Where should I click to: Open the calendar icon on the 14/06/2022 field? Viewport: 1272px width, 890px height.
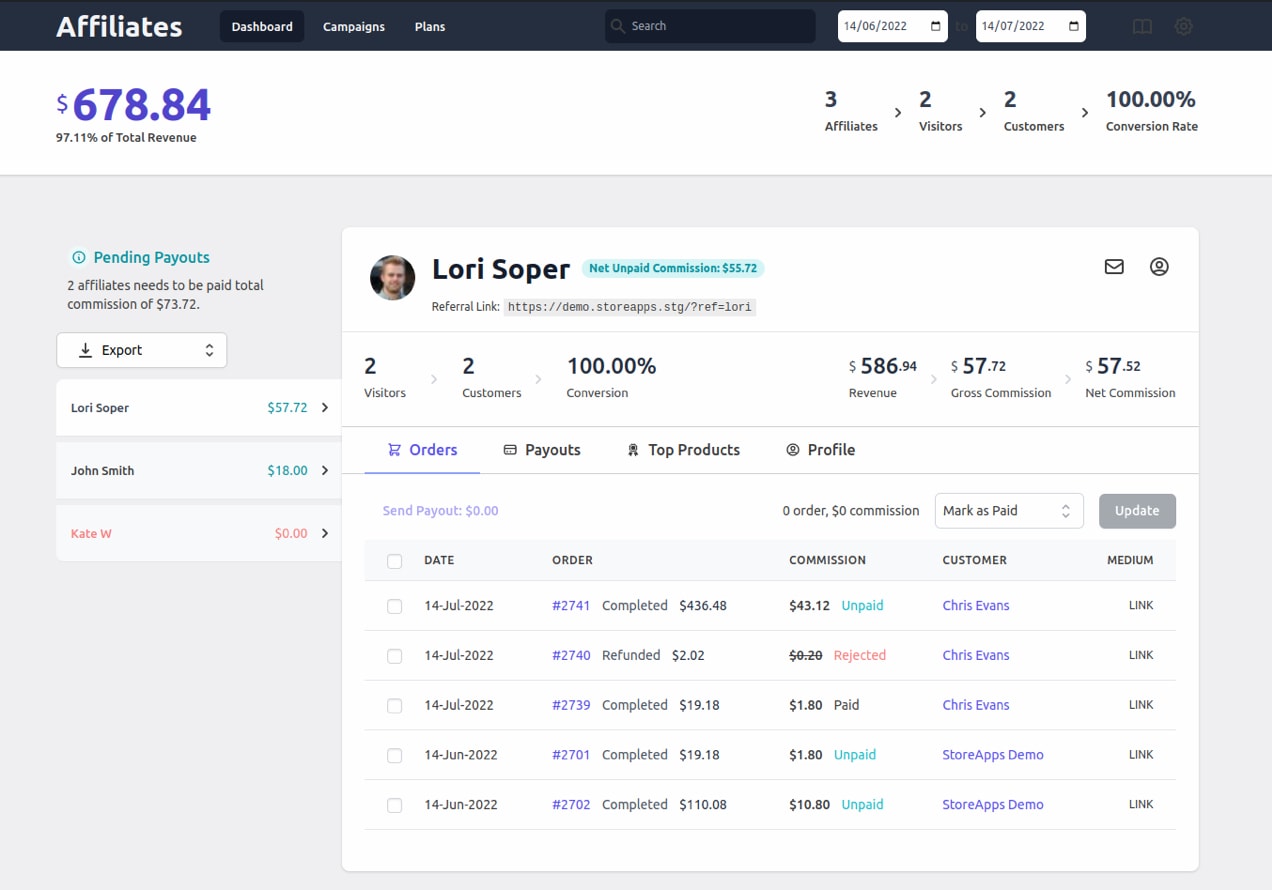click(x=935, y=26)
